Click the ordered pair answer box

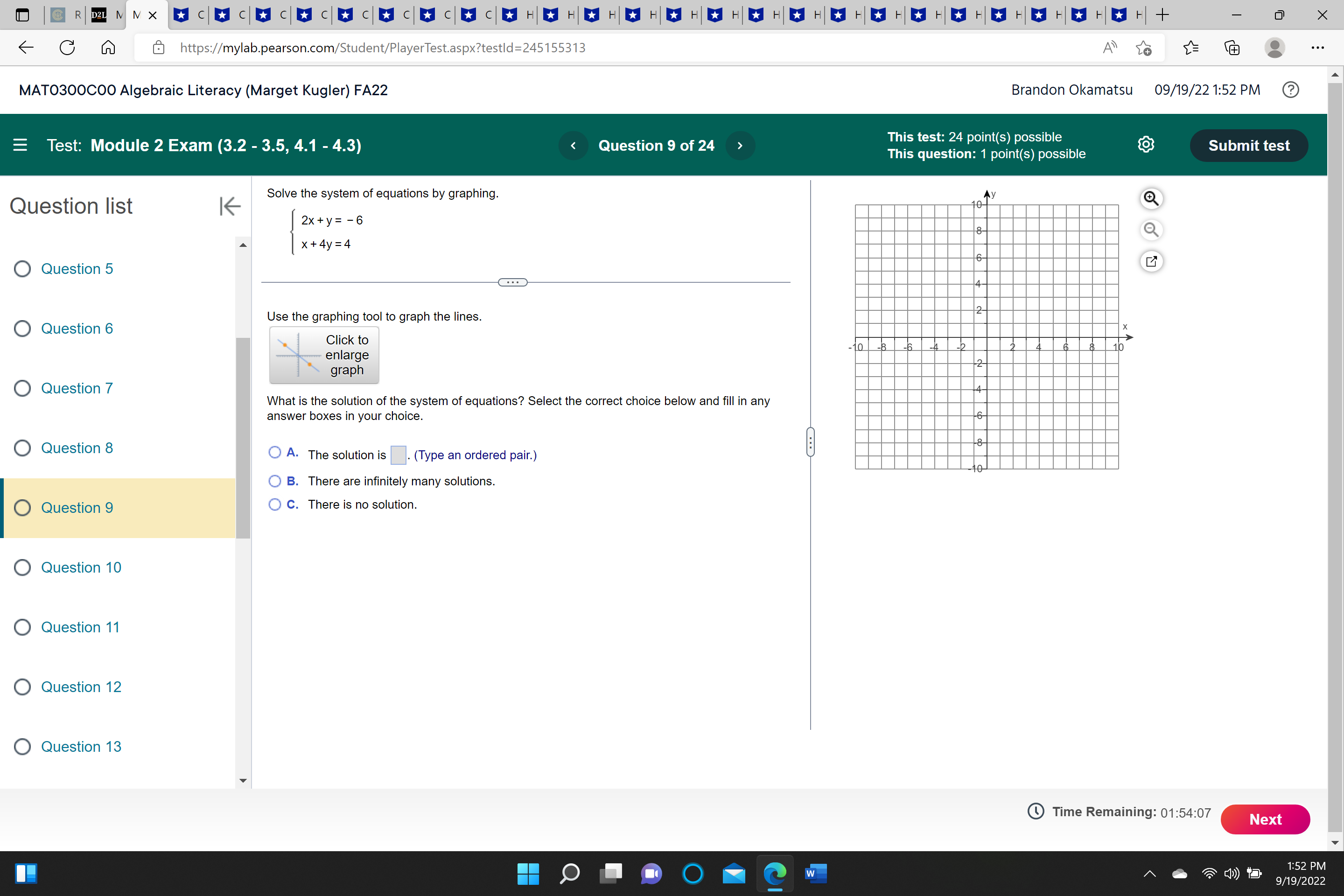(398, 455)
